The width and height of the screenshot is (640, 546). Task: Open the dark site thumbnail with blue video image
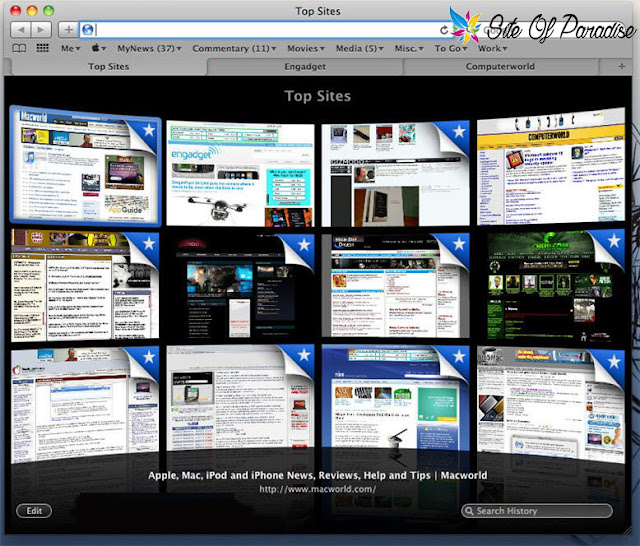(240, 286)
